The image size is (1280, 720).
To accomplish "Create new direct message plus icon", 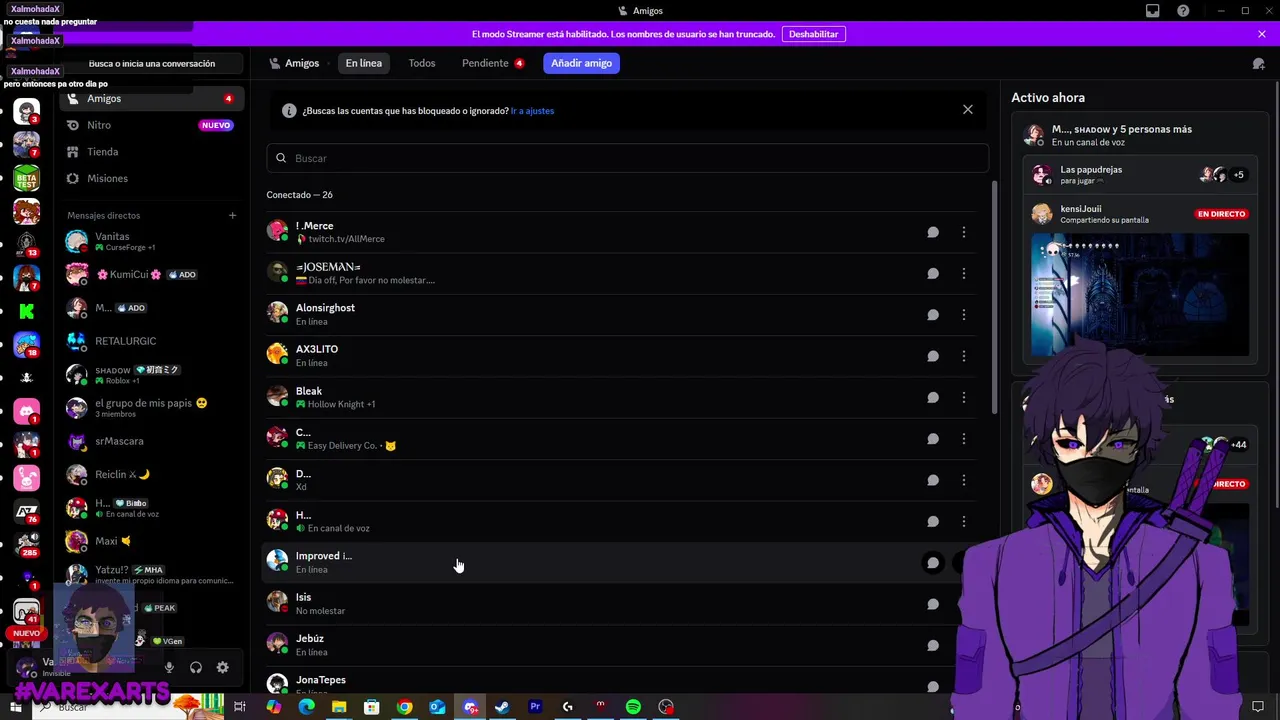I will (x=232, y=215).
